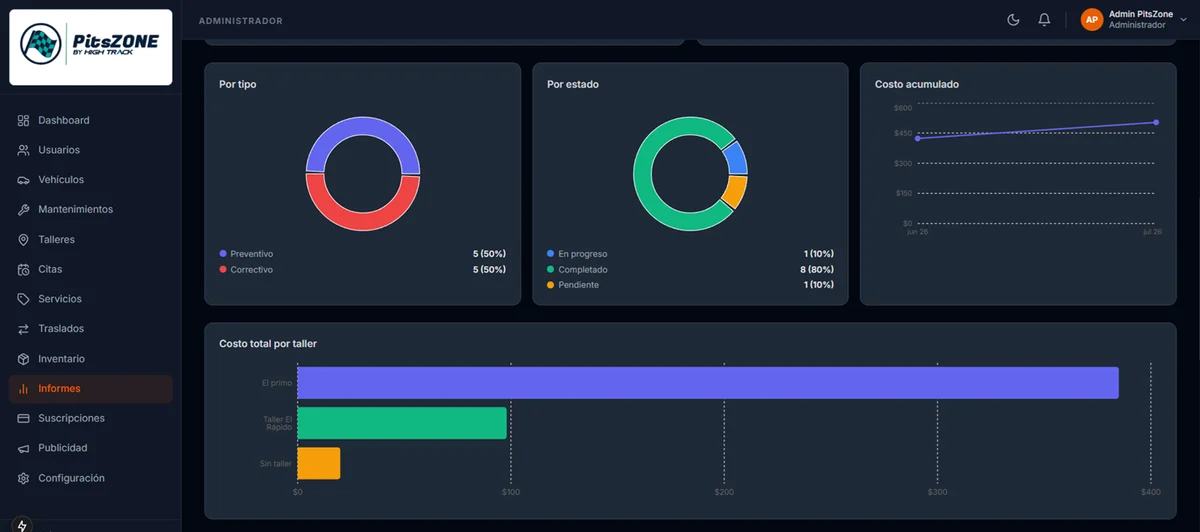Click the Sin taller orange bar
The image size is (1200, 532).
[x=319, y=463]
